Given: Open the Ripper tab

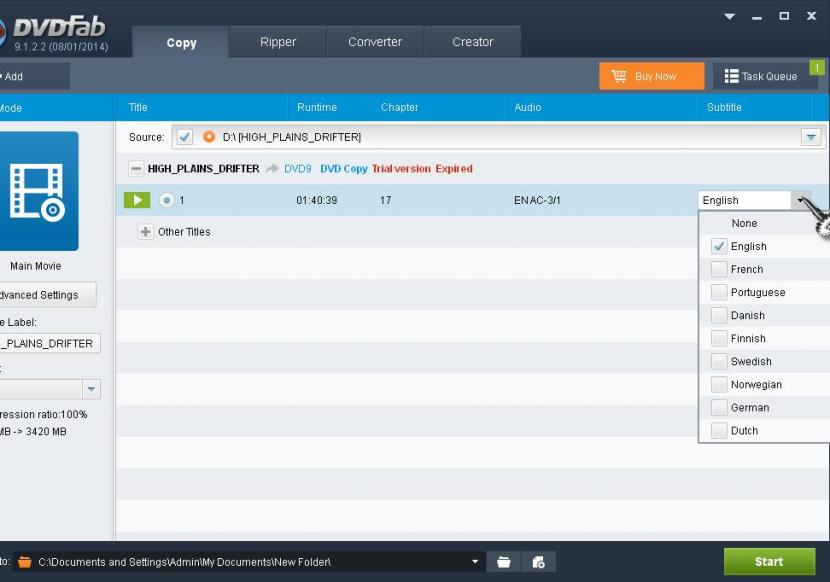Looking at the screenshot, I should point(278,42).
